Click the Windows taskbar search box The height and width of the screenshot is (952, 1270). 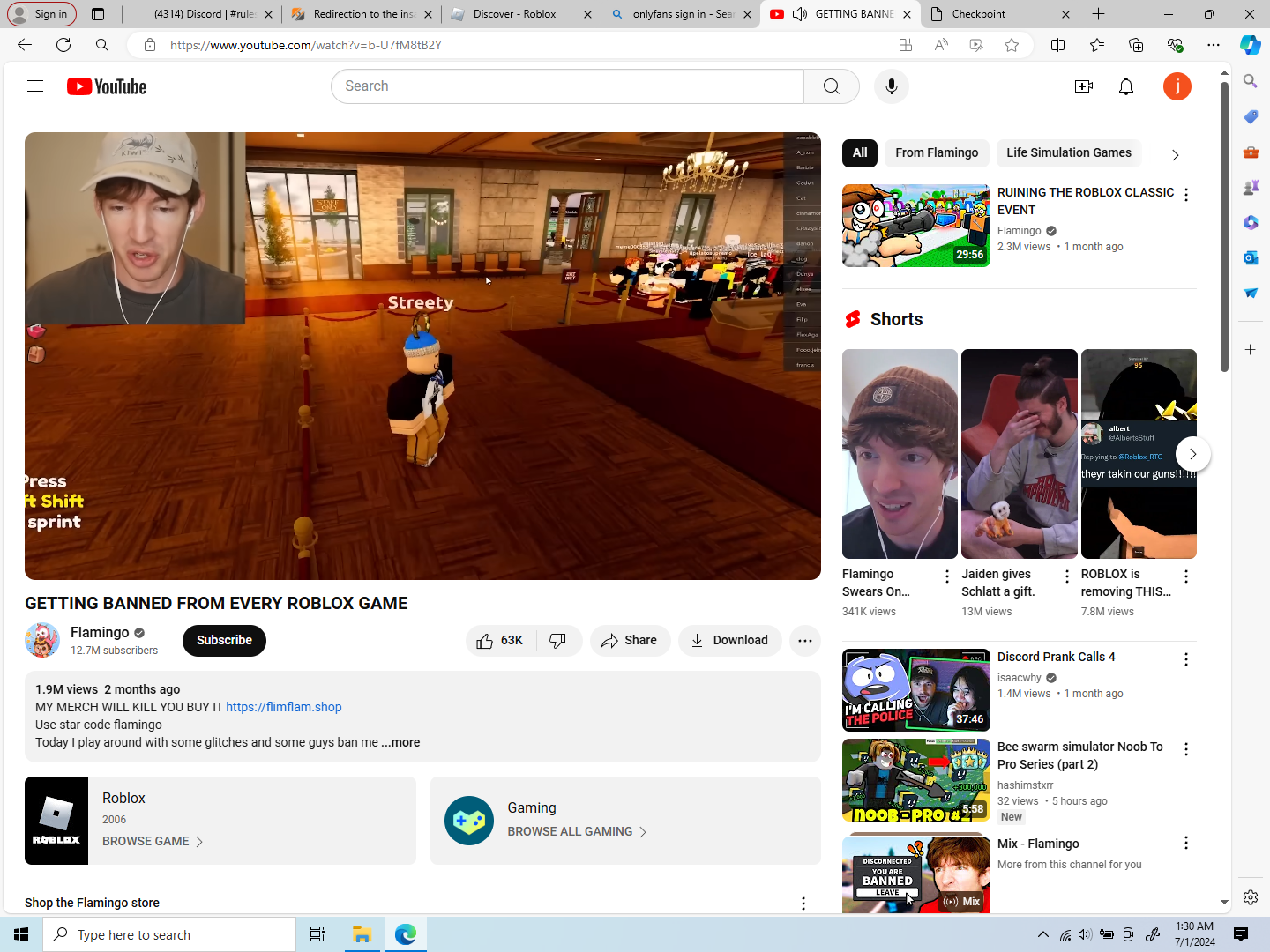pos(169,934)
